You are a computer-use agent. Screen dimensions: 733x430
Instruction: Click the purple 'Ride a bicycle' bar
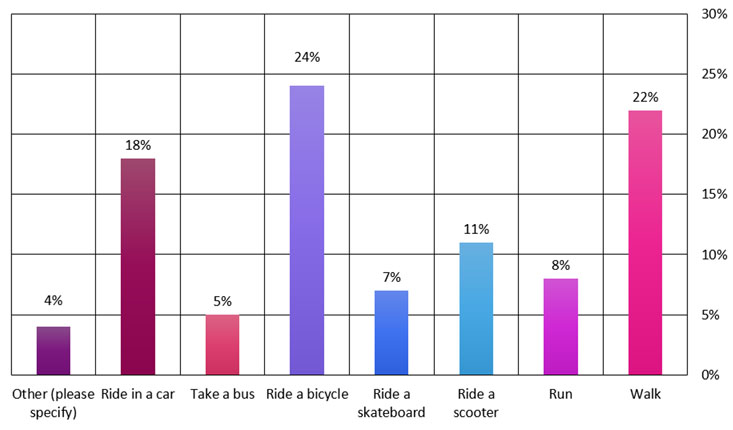pyautogui.click(x=307, y=230)
